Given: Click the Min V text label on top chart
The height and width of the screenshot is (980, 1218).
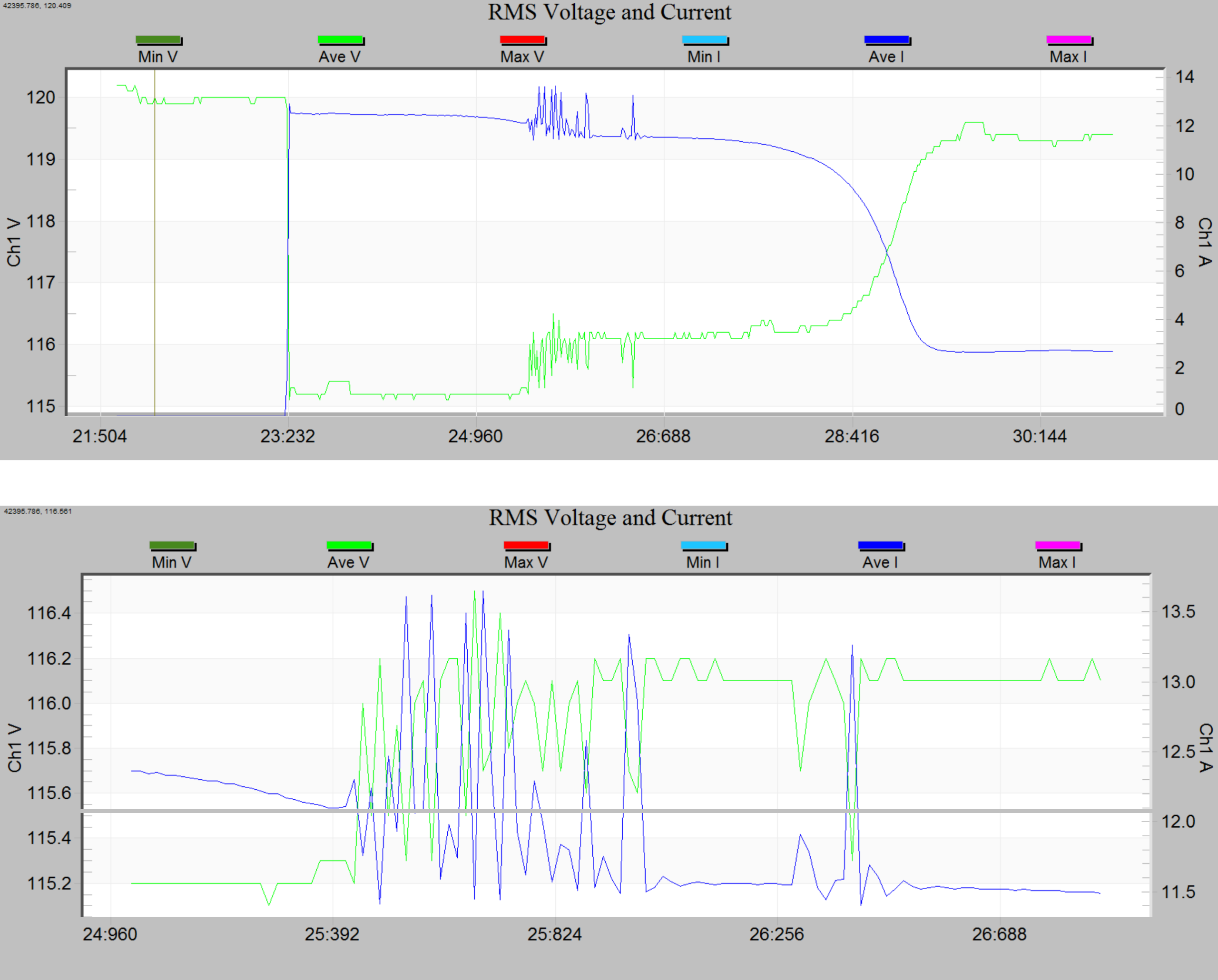Looking at the screenshot, I should point(159,57).
